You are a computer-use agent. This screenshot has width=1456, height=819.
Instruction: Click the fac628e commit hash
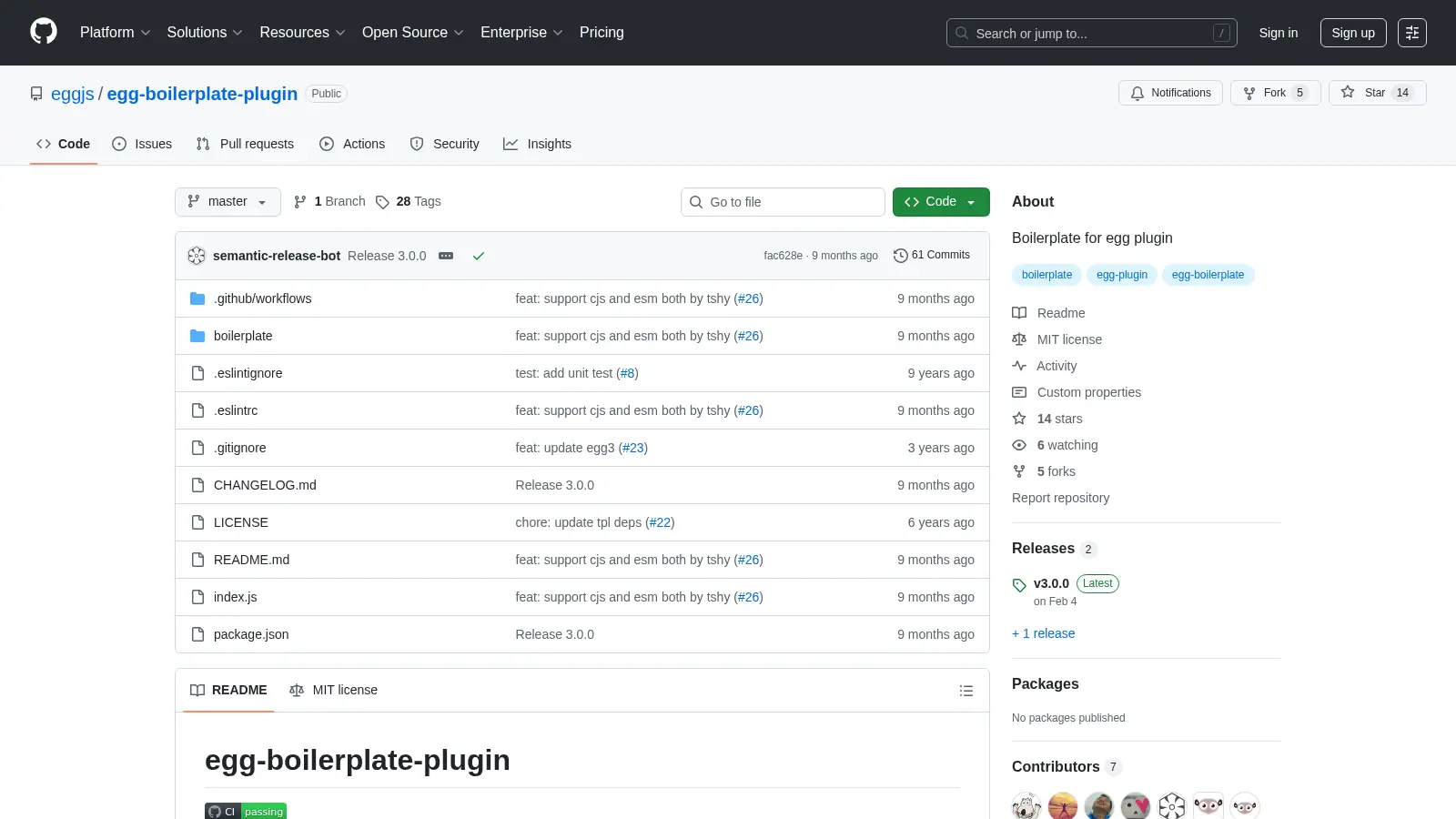pyautogui.click(x=783, y=256)
